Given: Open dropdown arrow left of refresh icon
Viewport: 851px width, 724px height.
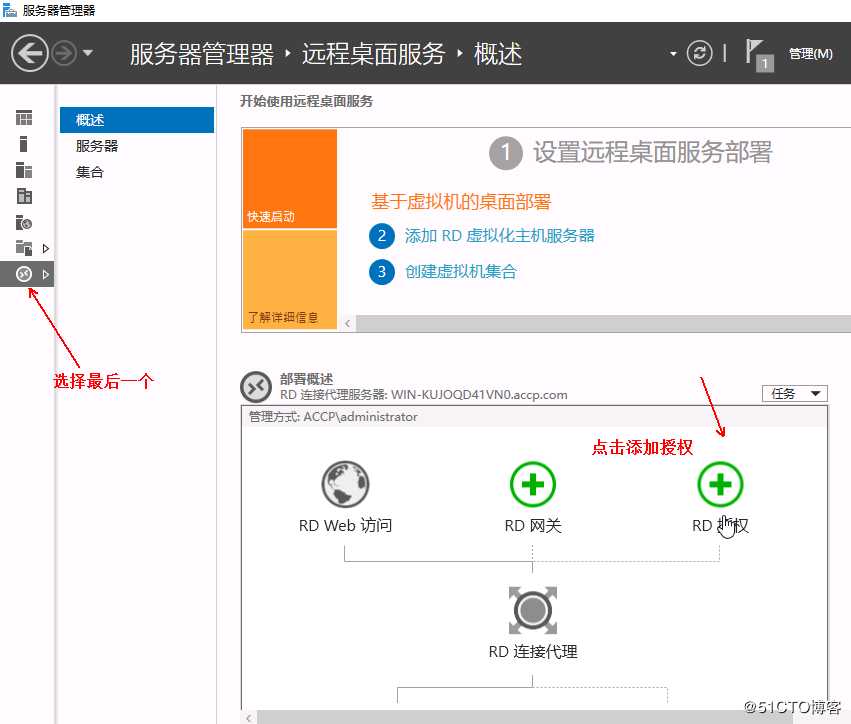Looking at the screenshot, I should (x=673, y=54).
